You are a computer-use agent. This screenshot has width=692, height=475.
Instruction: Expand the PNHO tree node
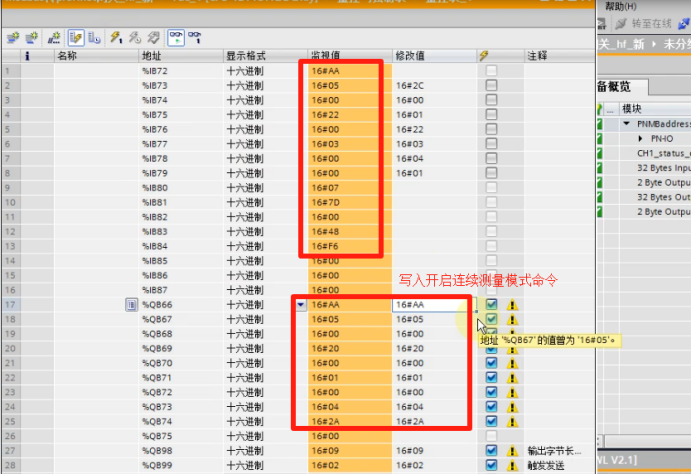point(640,139)
